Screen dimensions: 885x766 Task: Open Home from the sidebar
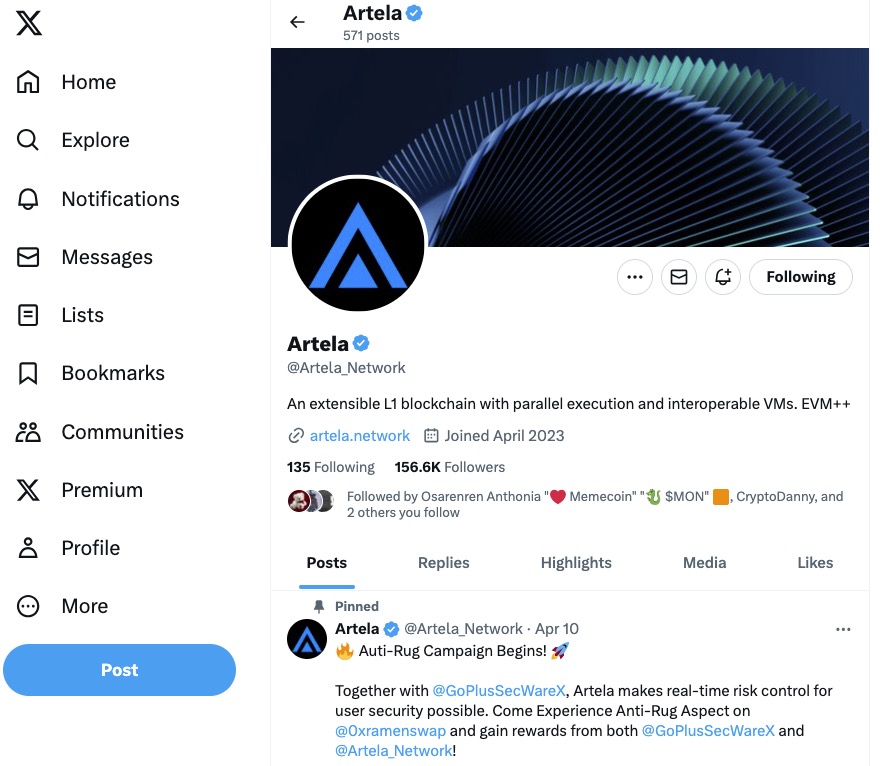point(67,82)
